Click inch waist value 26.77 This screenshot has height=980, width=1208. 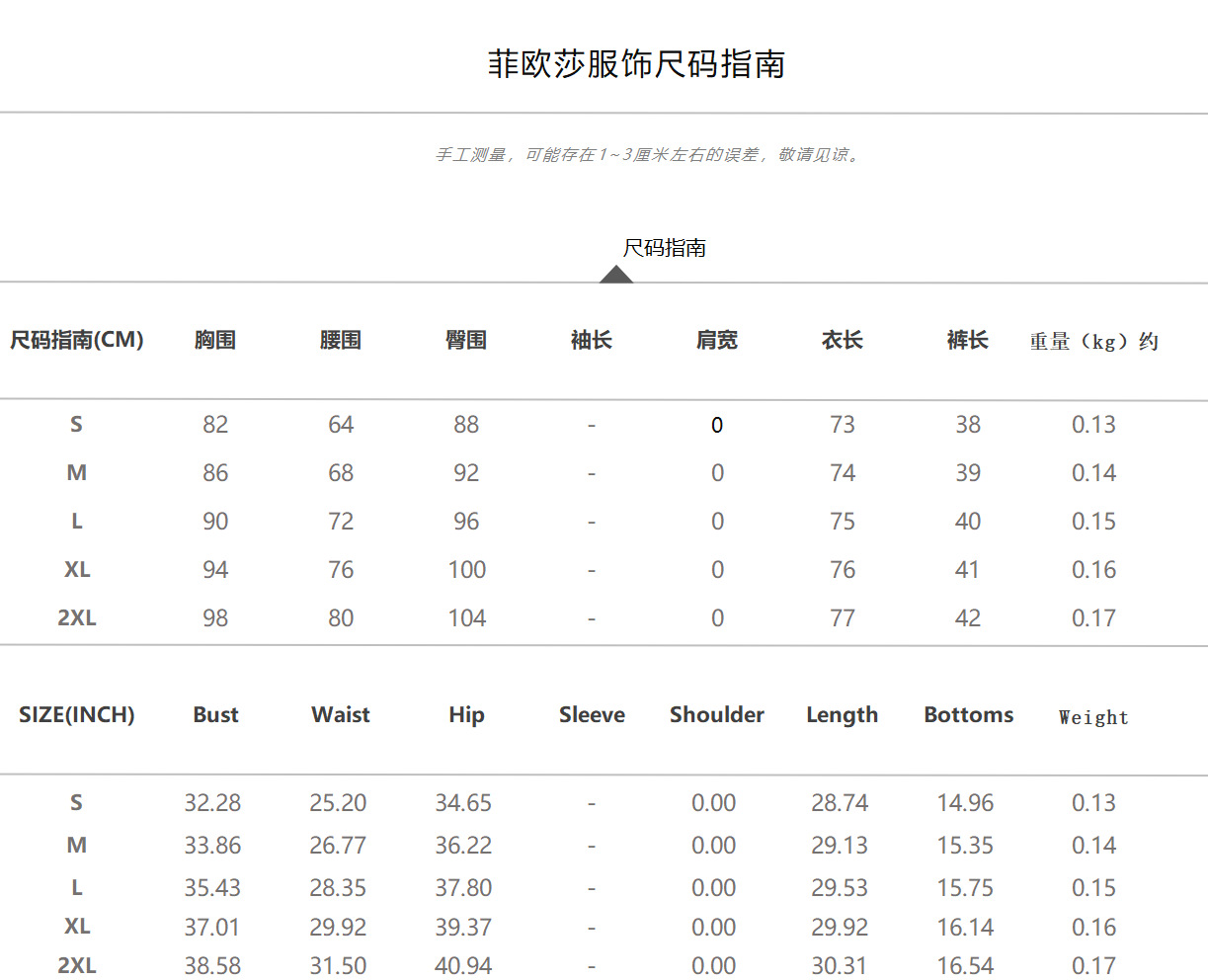click(338, 846)
